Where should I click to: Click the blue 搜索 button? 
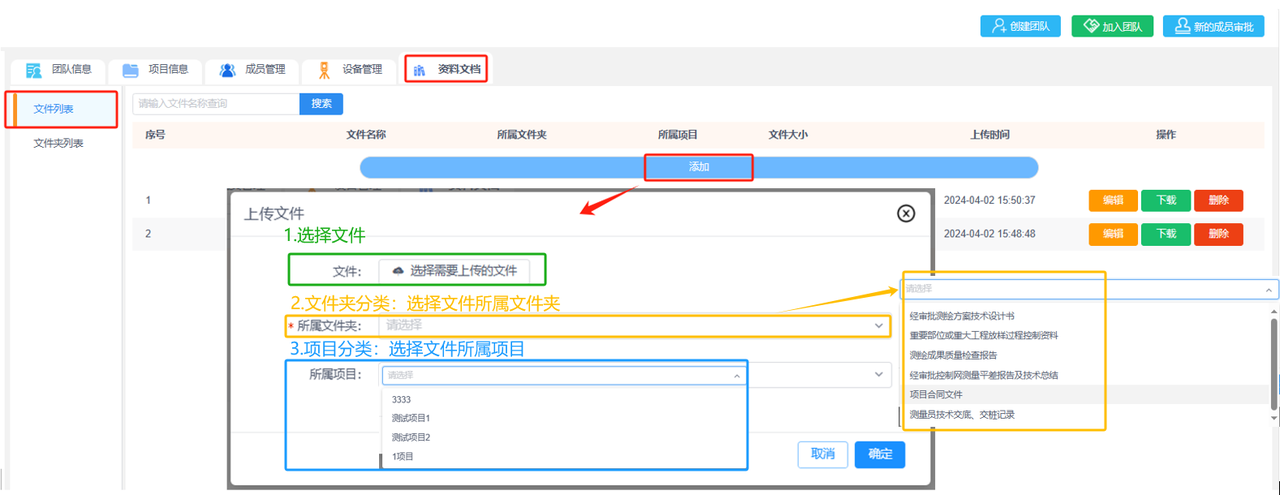click(321, 103)
